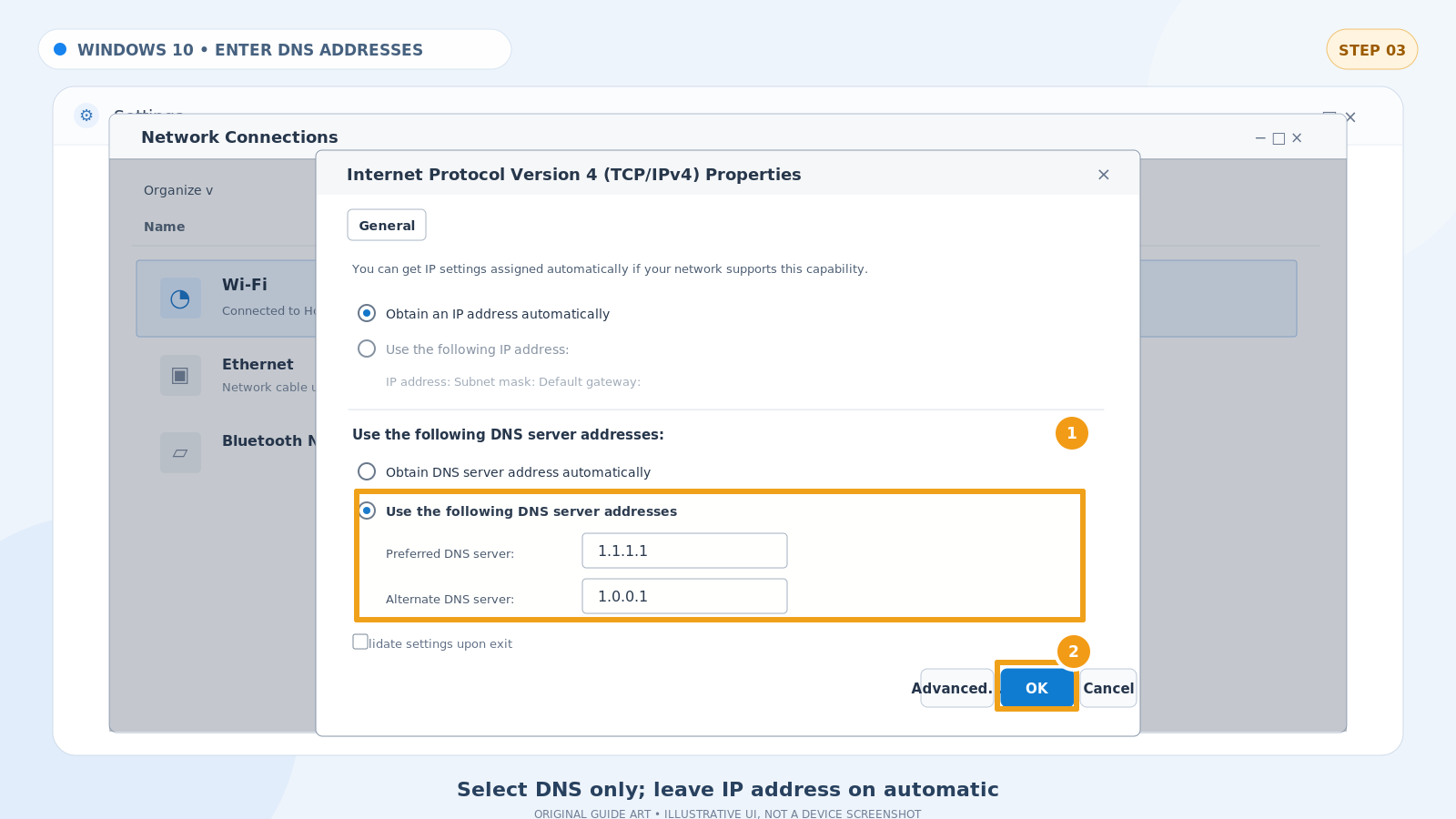Click the IPv4 Properties dialog title

pos(574,175)
